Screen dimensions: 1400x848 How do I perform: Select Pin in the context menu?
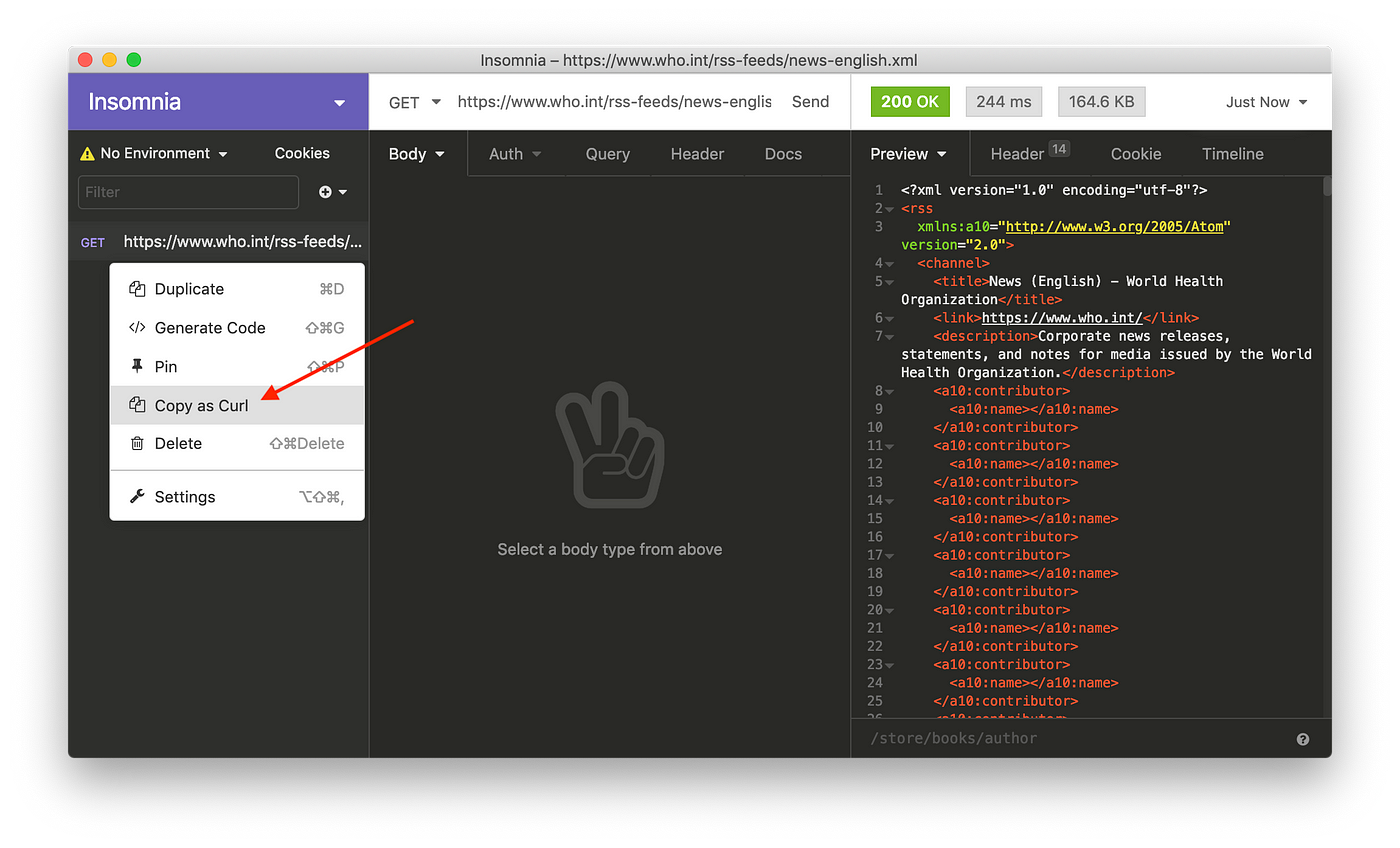click(x=237, y=366)
